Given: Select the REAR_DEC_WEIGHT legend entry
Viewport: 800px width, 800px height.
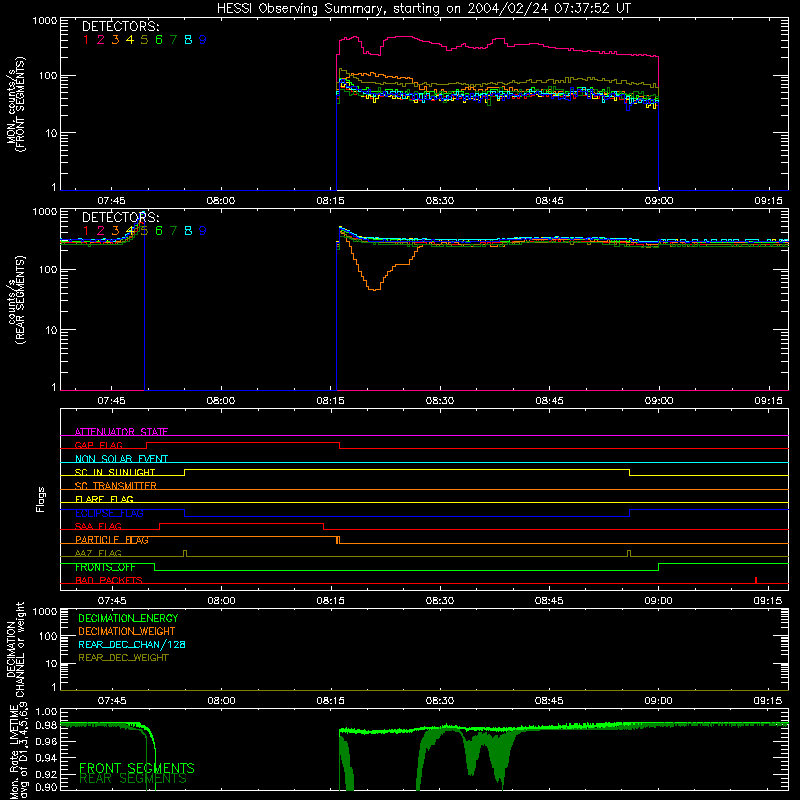Looking at the screenshot, I should 123,658.
